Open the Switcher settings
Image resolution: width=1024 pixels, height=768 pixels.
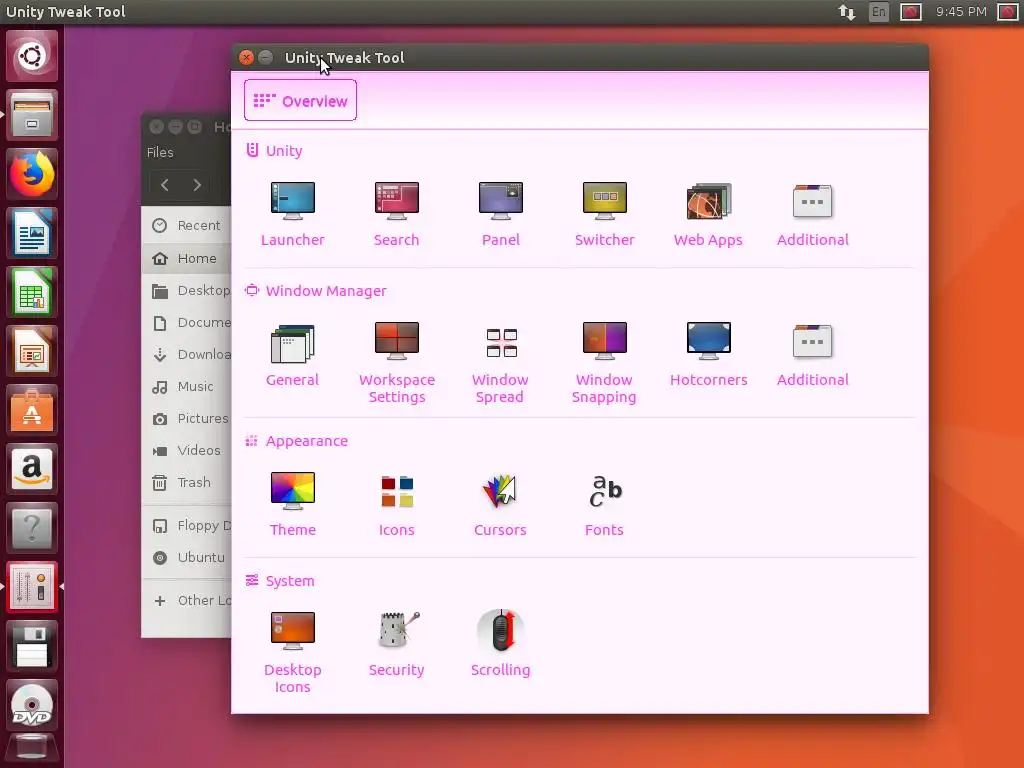605,214
